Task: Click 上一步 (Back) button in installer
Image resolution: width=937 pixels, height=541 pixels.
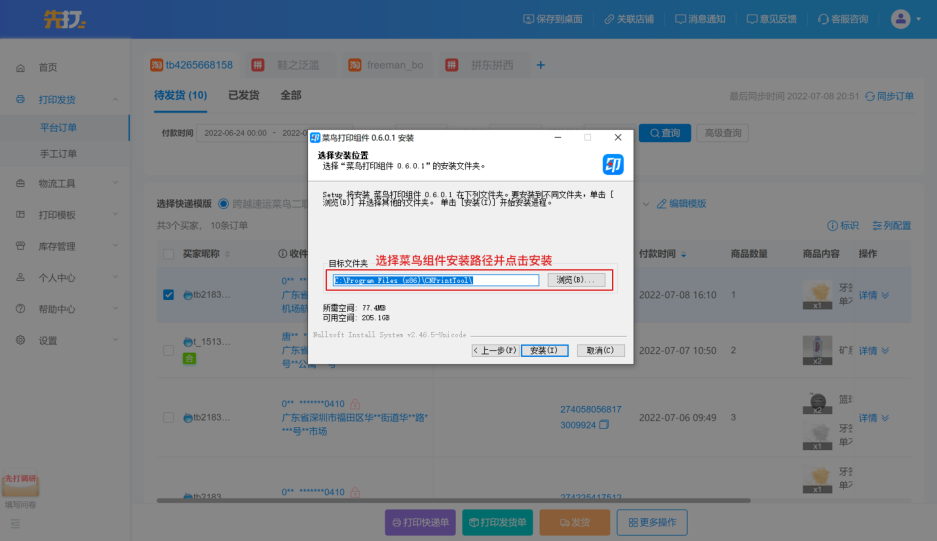Action: click(495, 351)
